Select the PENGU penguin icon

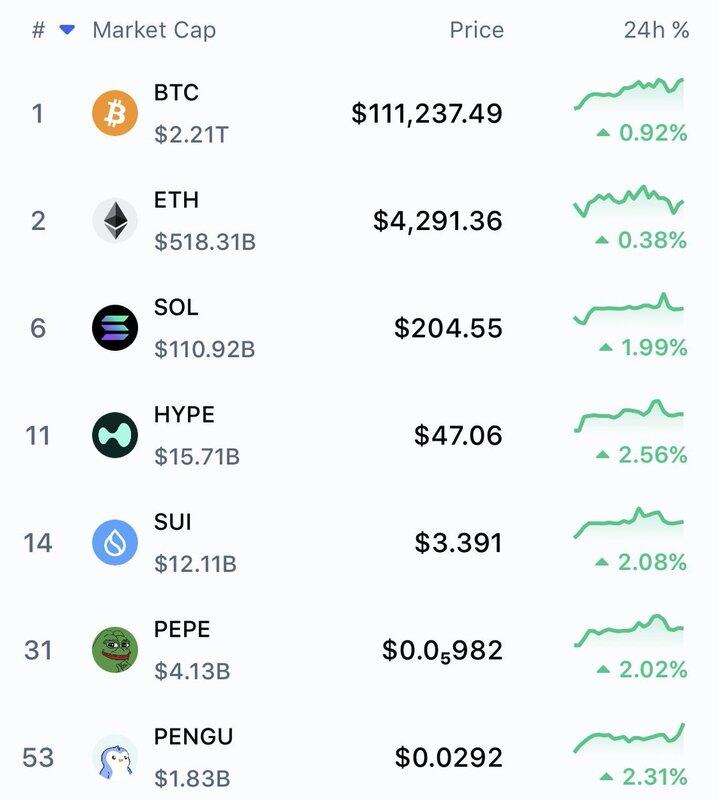click(115, 757)
